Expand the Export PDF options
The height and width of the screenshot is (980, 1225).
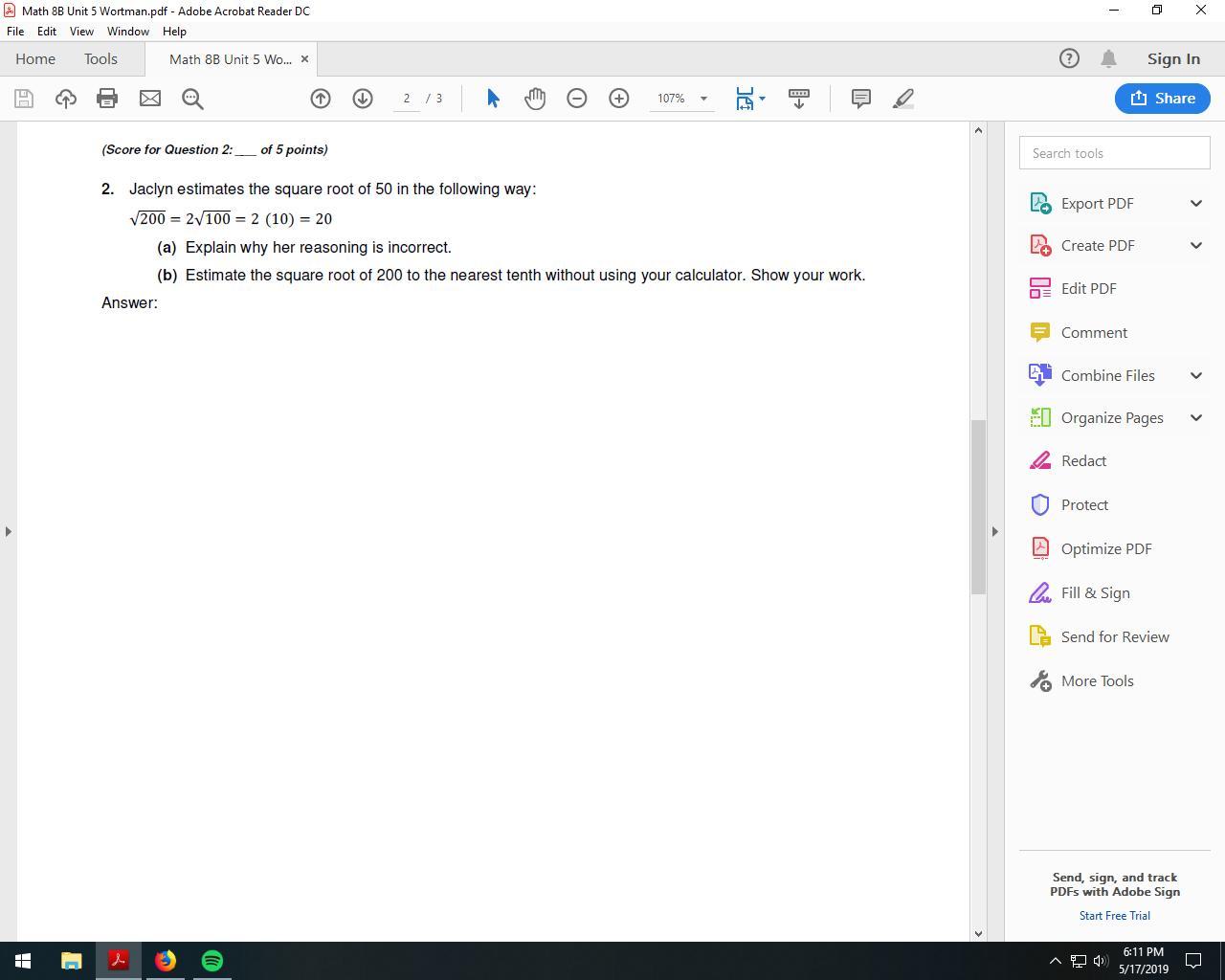(1195, 203)
